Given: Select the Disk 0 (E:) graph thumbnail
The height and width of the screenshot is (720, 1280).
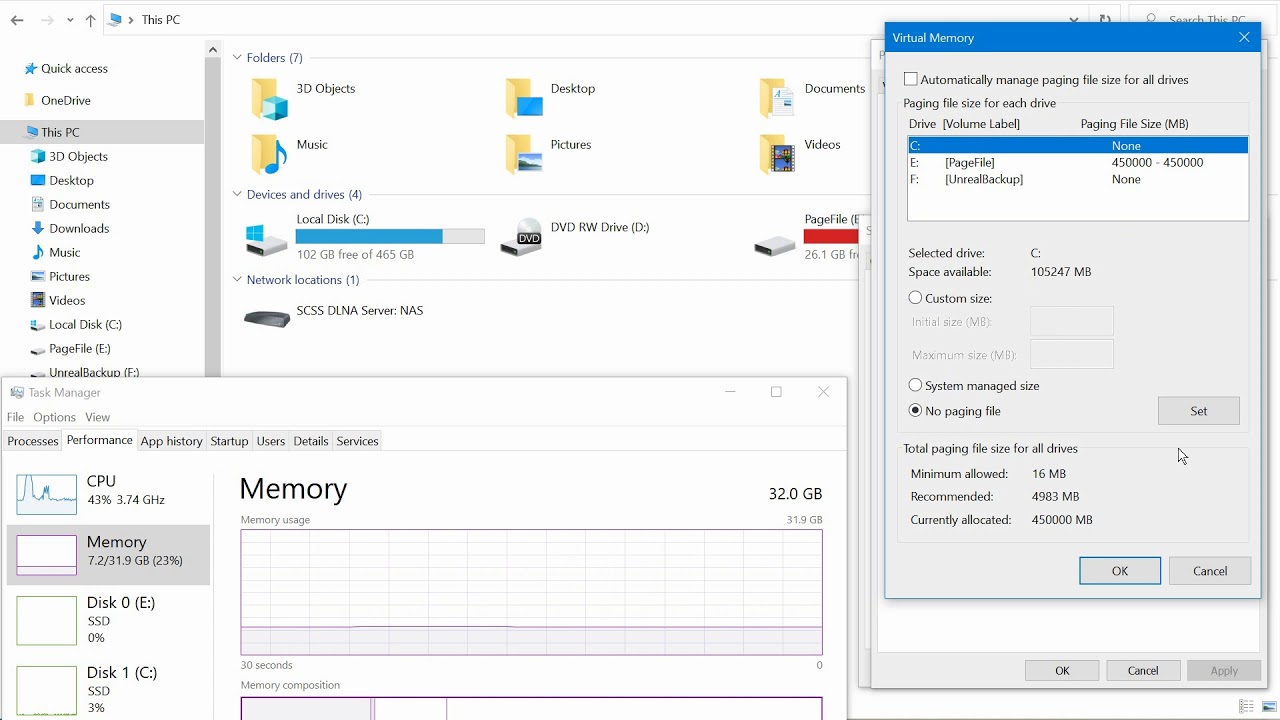Looking at the screenshot, I should (x=47, y=621).
